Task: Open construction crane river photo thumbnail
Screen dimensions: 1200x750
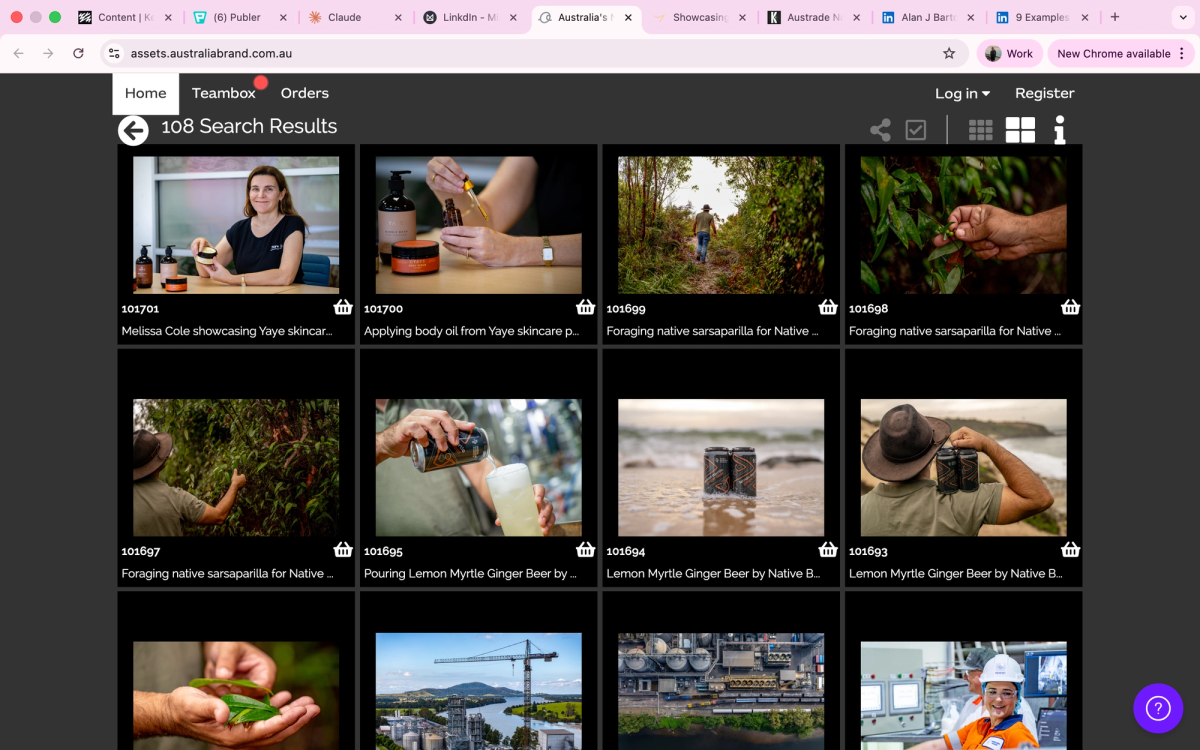Action: point(479,692)
